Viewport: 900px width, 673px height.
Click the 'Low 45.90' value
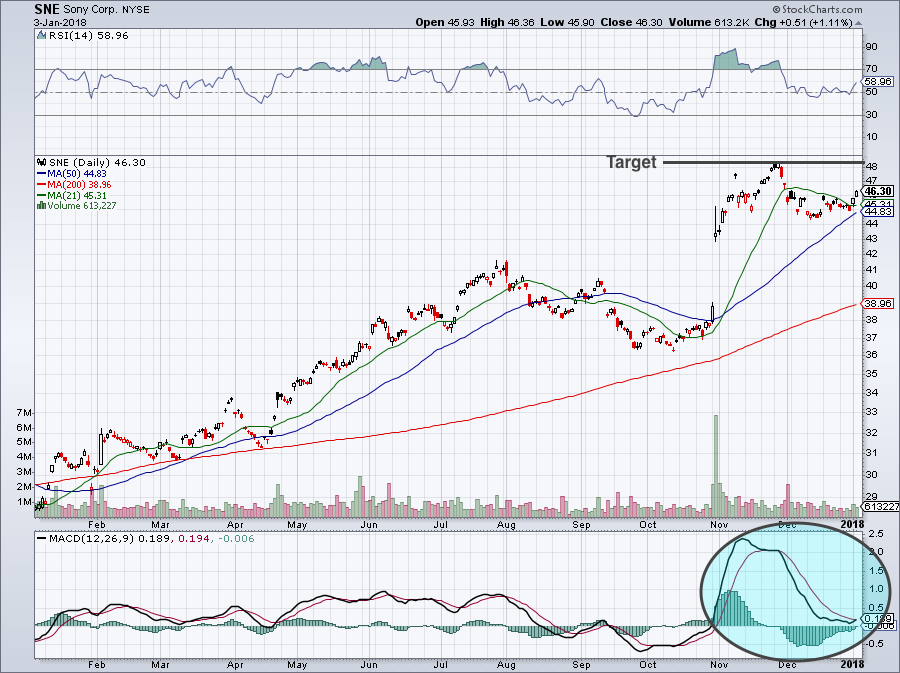(x=567, y=22)
